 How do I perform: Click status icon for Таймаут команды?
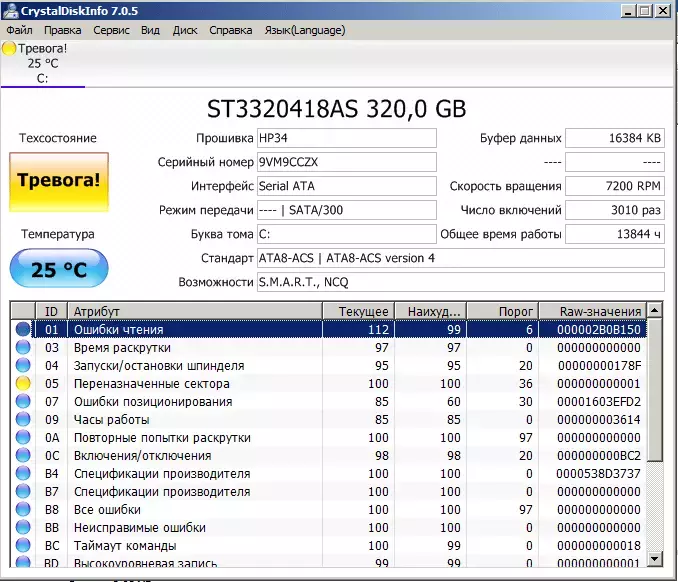(23, 546)
